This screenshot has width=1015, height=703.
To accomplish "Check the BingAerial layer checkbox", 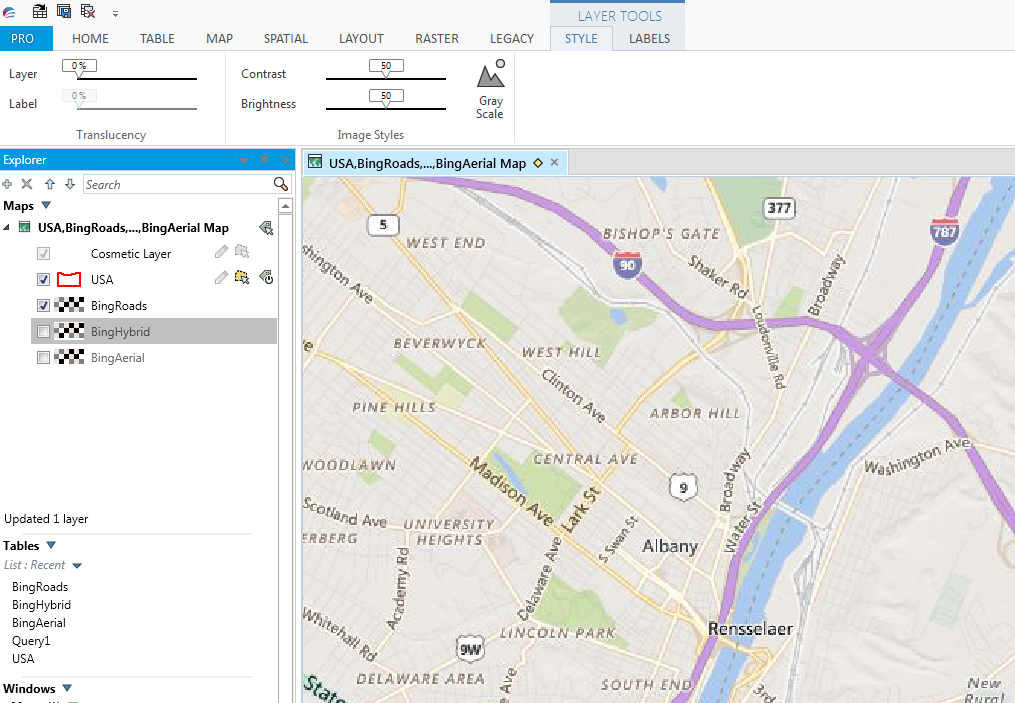I will 43,357.
